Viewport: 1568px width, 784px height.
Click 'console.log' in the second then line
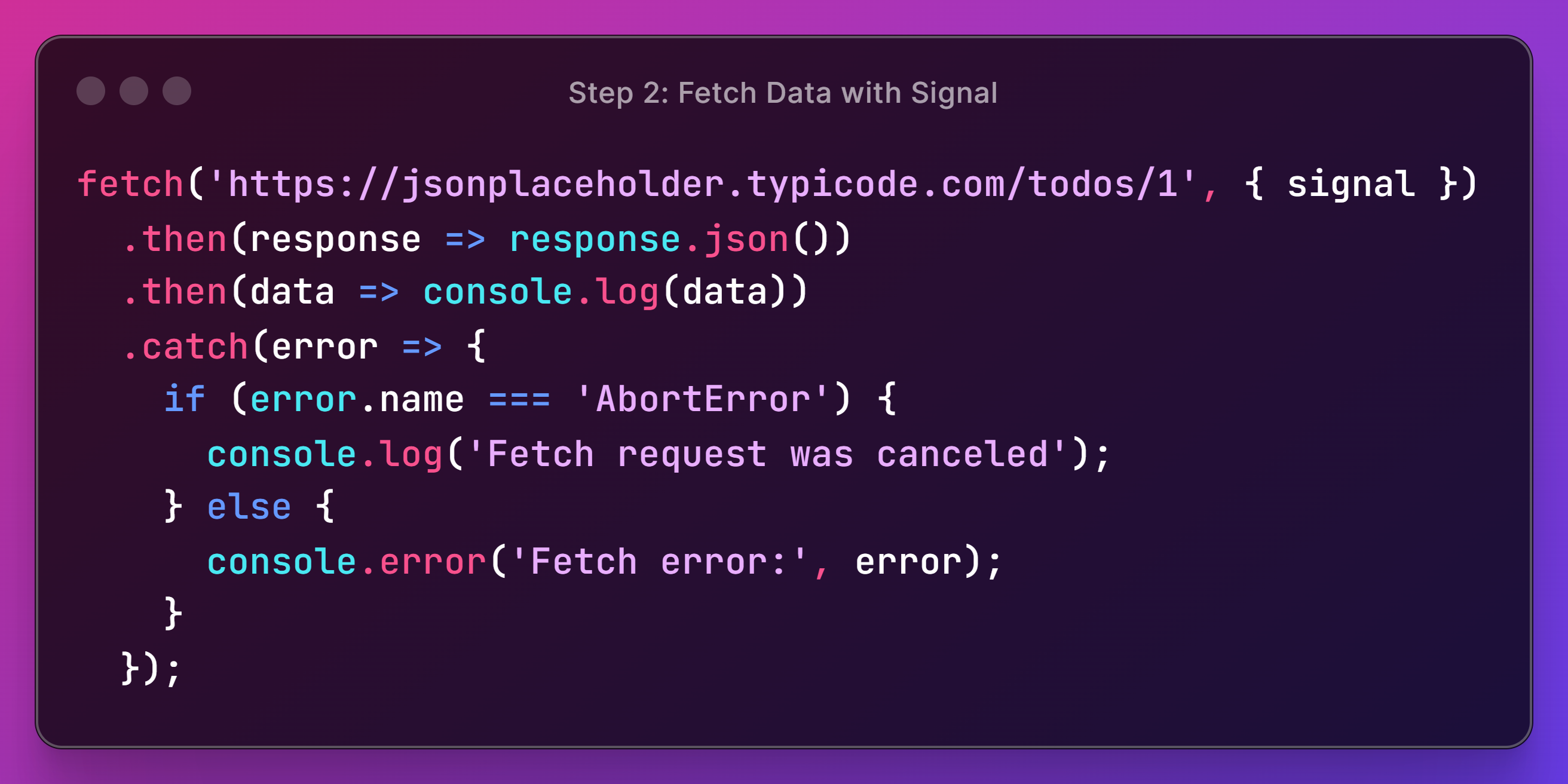point(541,292)
